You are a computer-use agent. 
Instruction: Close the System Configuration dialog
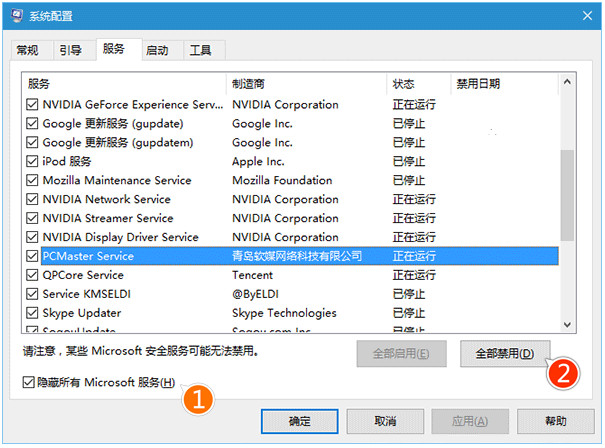pos(584,16)
